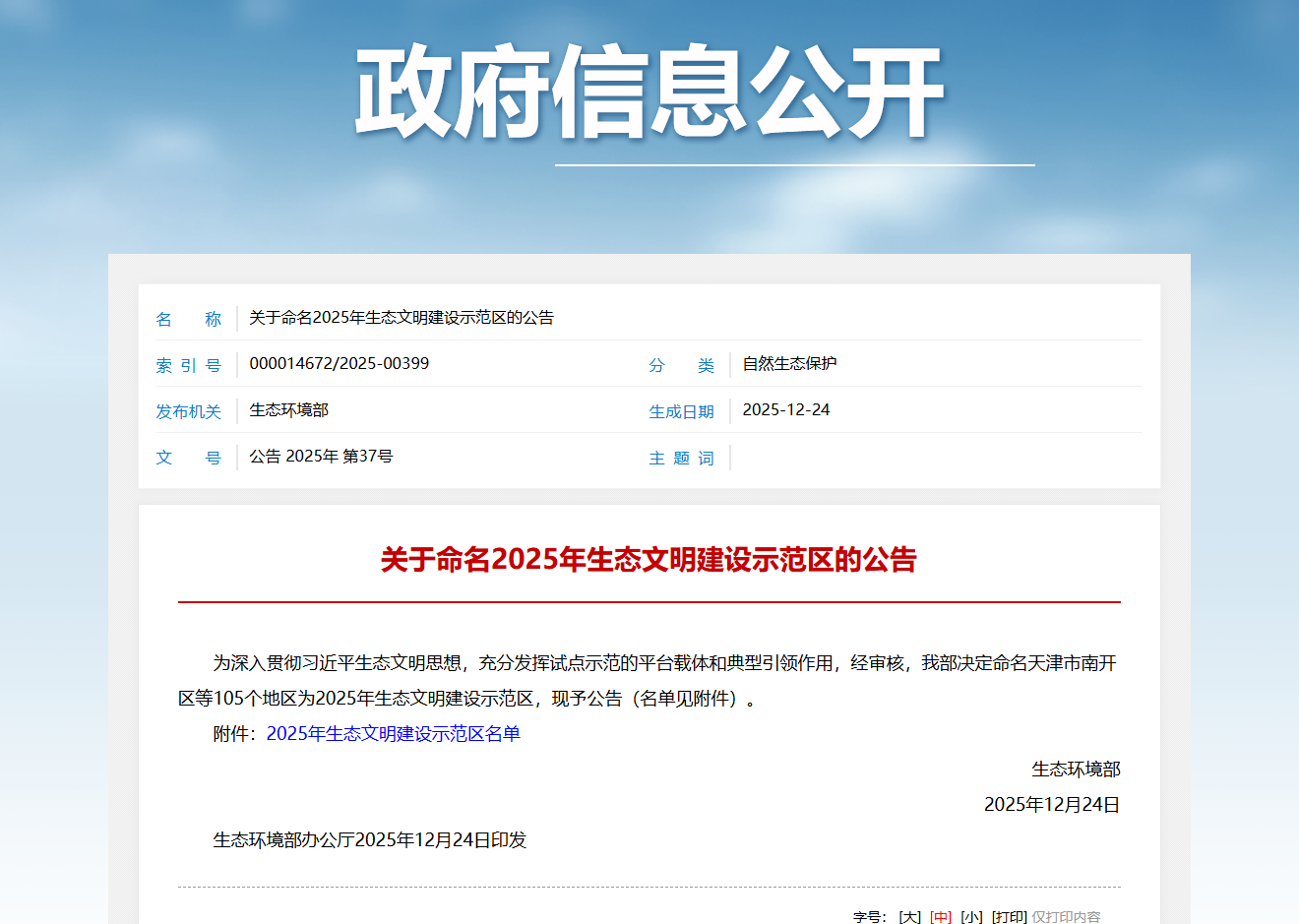Click the 主题词 field label
The width and height of the screenshot is (1299, 924).
click(681, 459)
